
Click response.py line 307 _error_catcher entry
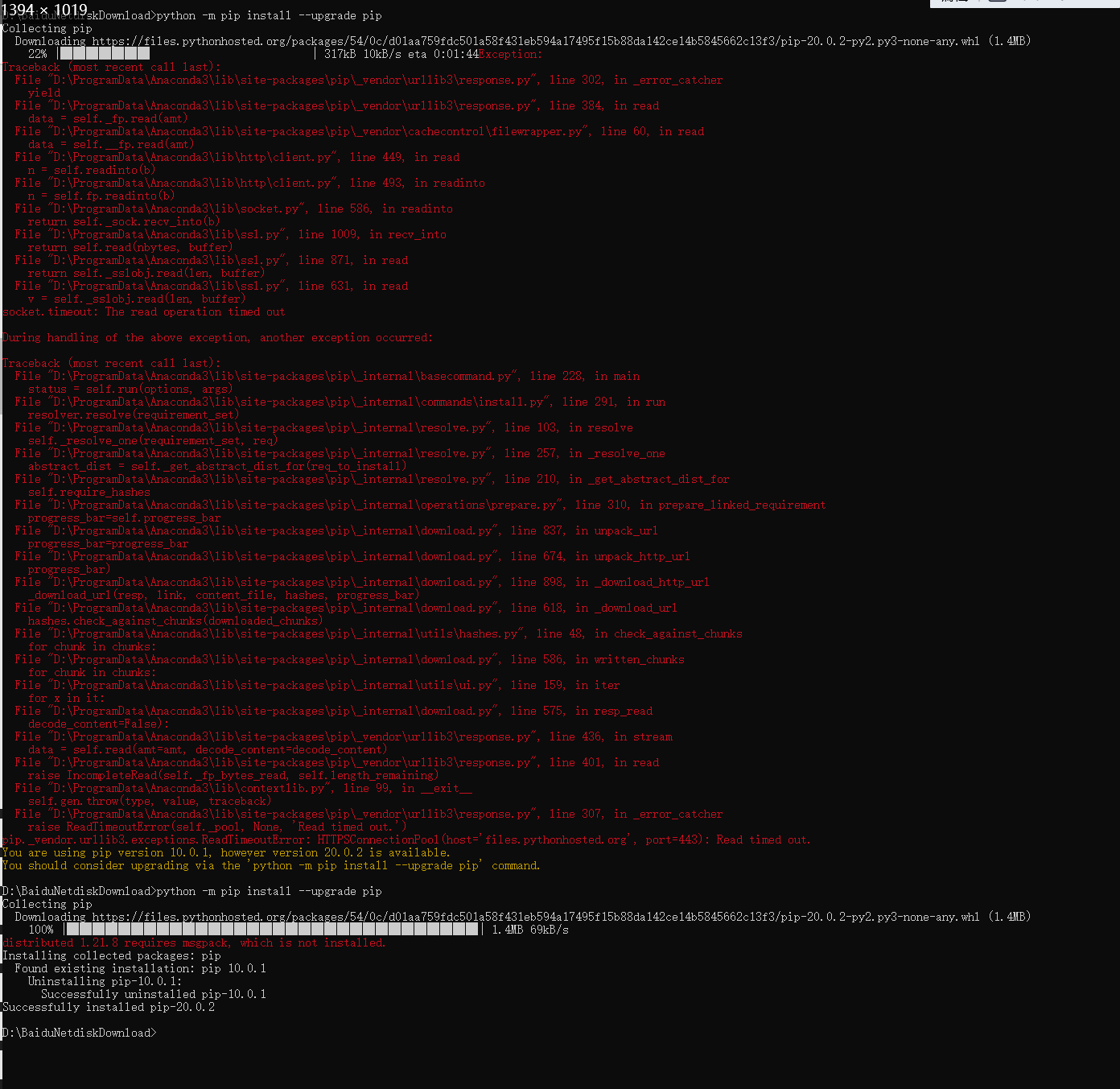tap(369, 814)
